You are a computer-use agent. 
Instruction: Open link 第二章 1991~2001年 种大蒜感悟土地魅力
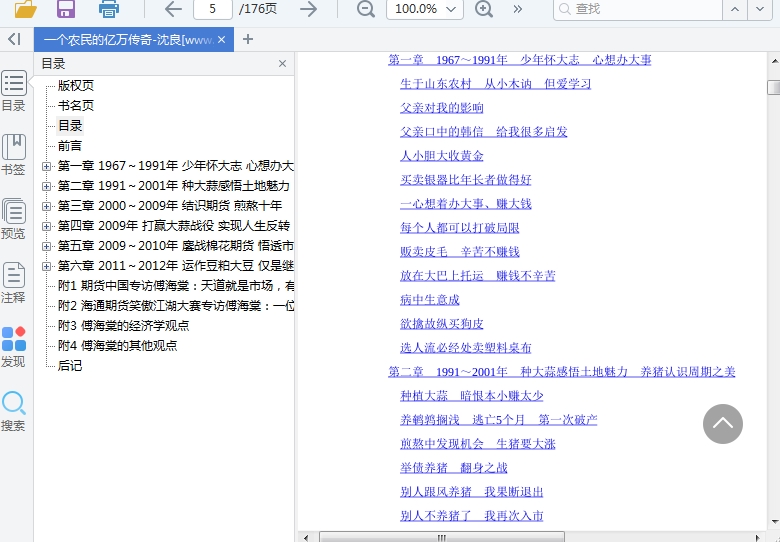[562, 371]
